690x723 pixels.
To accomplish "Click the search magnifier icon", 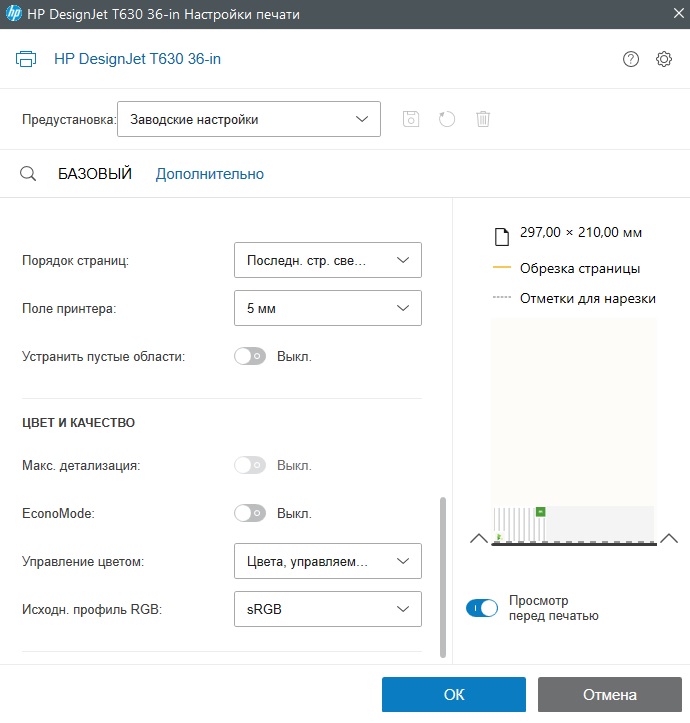I will [28, 173].
